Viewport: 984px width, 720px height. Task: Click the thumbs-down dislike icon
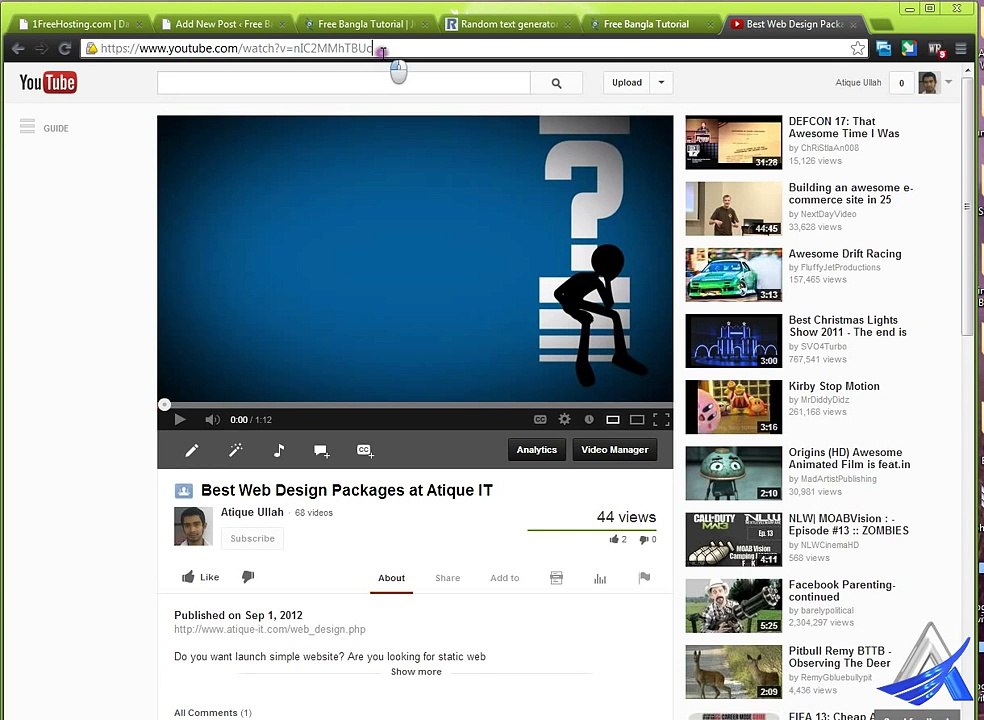coord(248,576)
